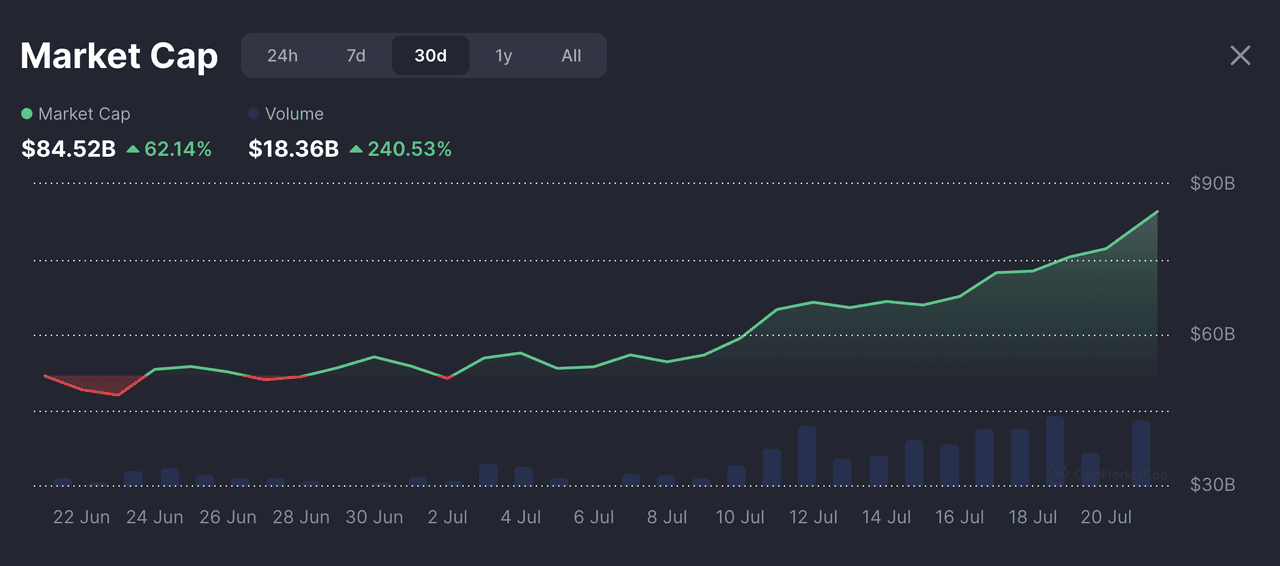The width and height of the screenshot is (1280, 566).
Task: Click the up arrow beside 62.14%
Action: coord(132,150)
